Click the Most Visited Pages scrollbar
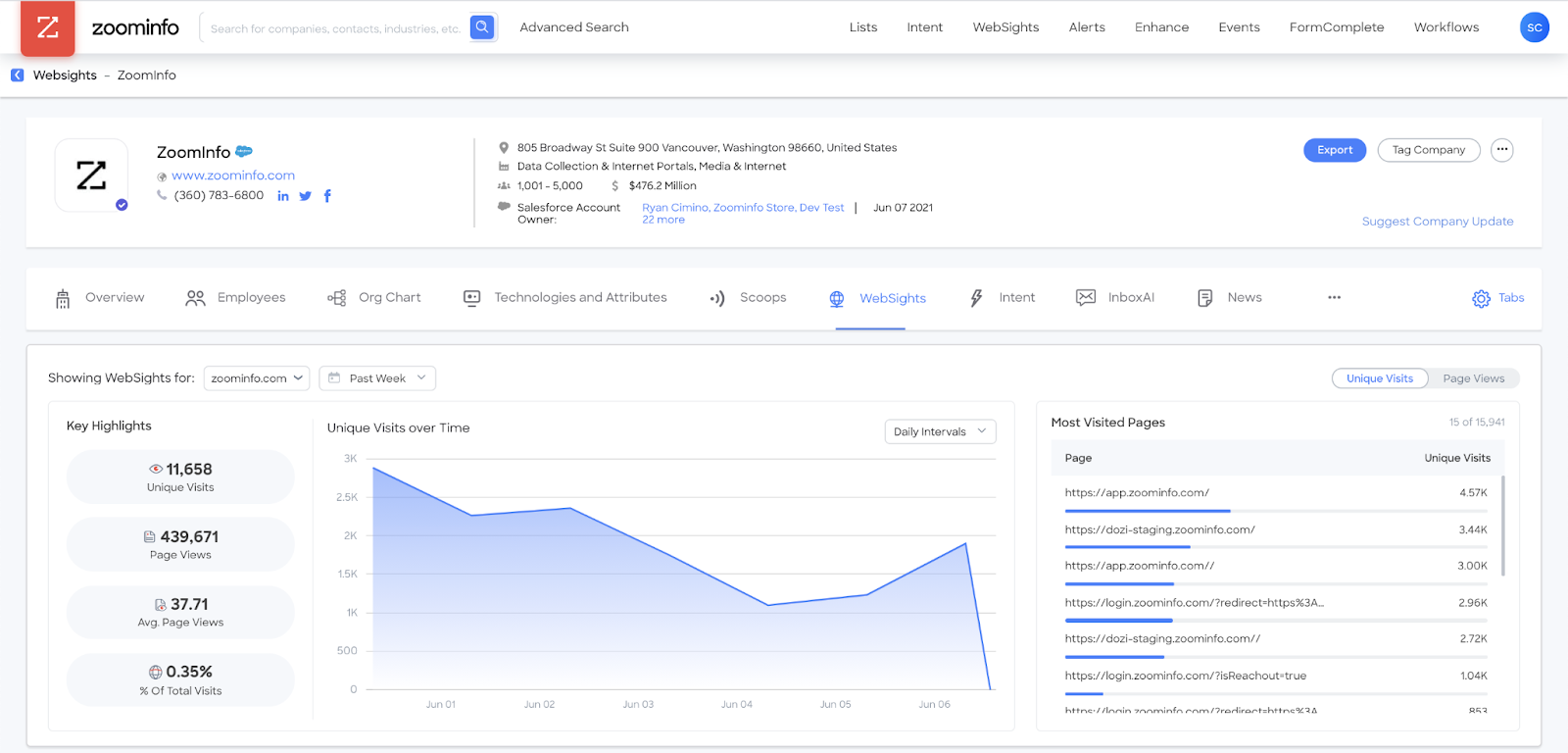This screenshot has width=1568, height=753. 1502,526
